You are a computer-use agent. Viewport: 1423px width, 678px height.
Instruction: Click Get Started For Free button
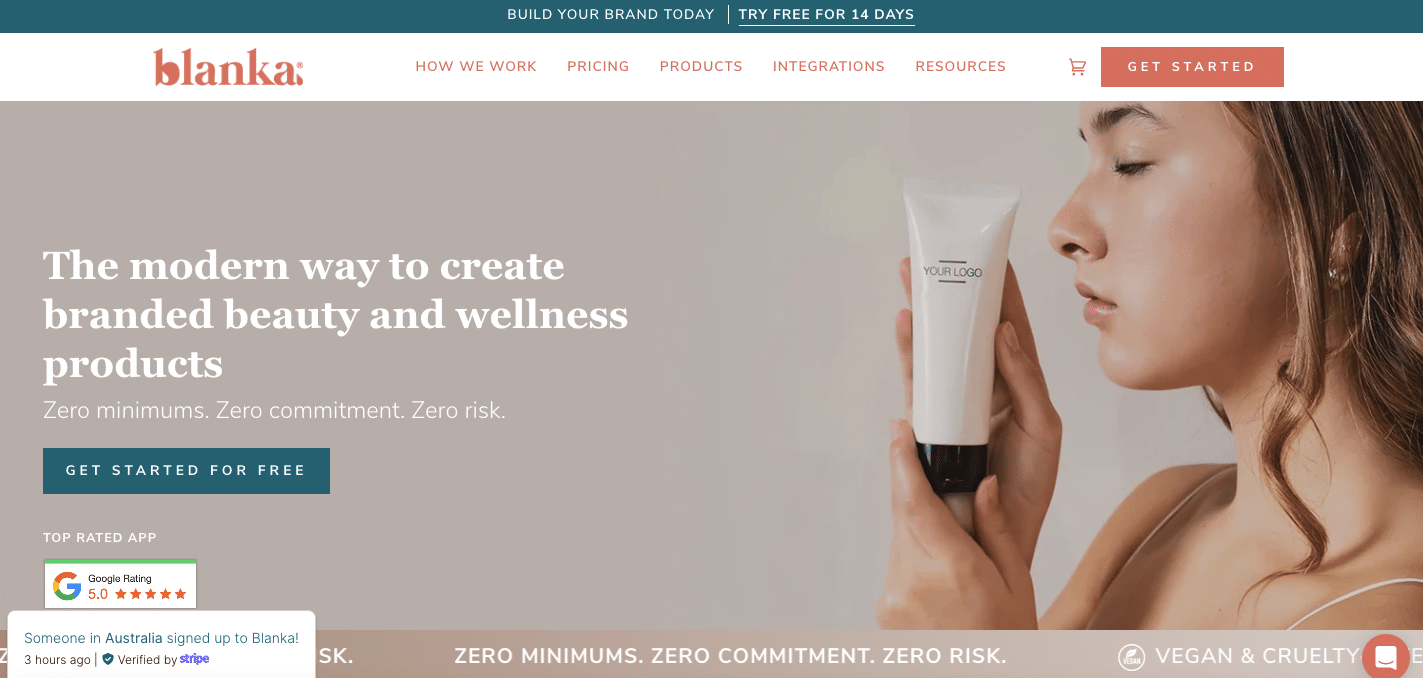(186, 471)
